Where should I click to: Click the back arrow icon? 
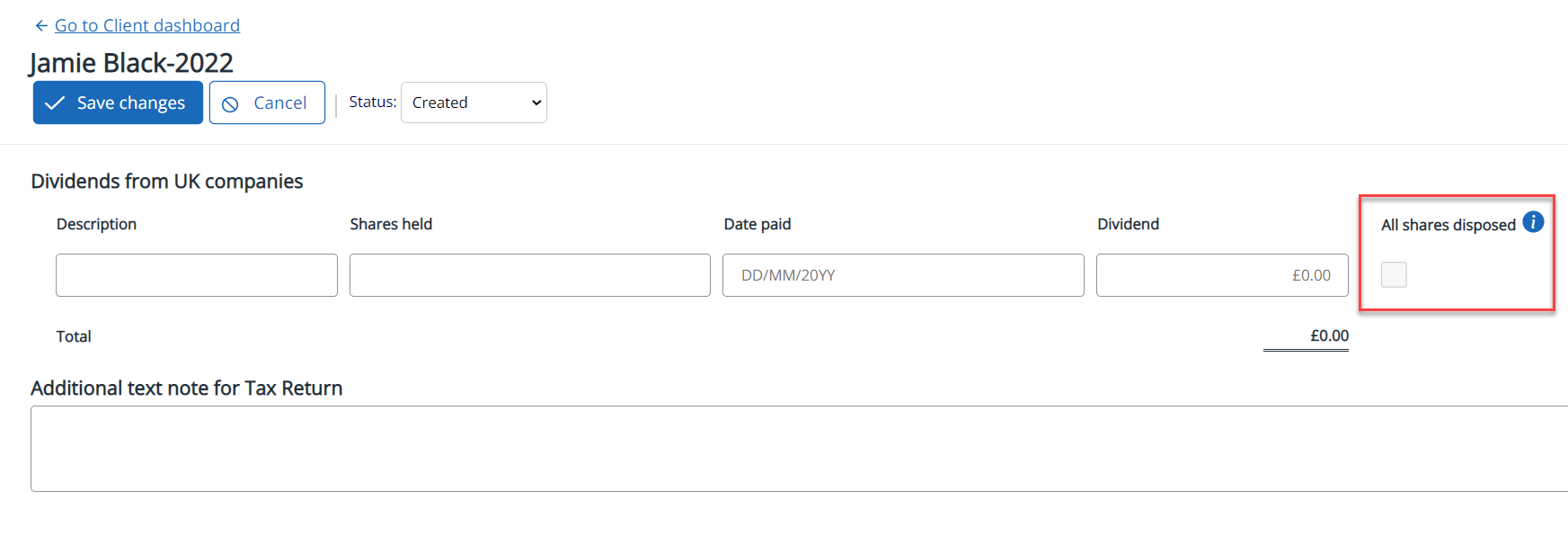(41, 26)
